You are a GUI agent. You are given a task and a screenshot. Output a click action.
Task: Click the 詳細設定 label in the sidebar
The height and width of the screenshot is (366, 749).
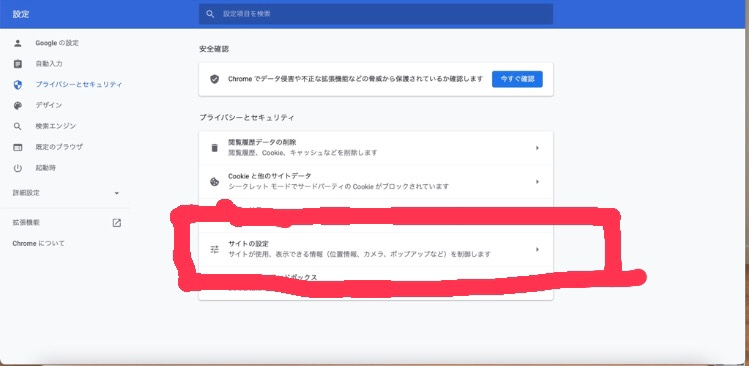[26, 193]
